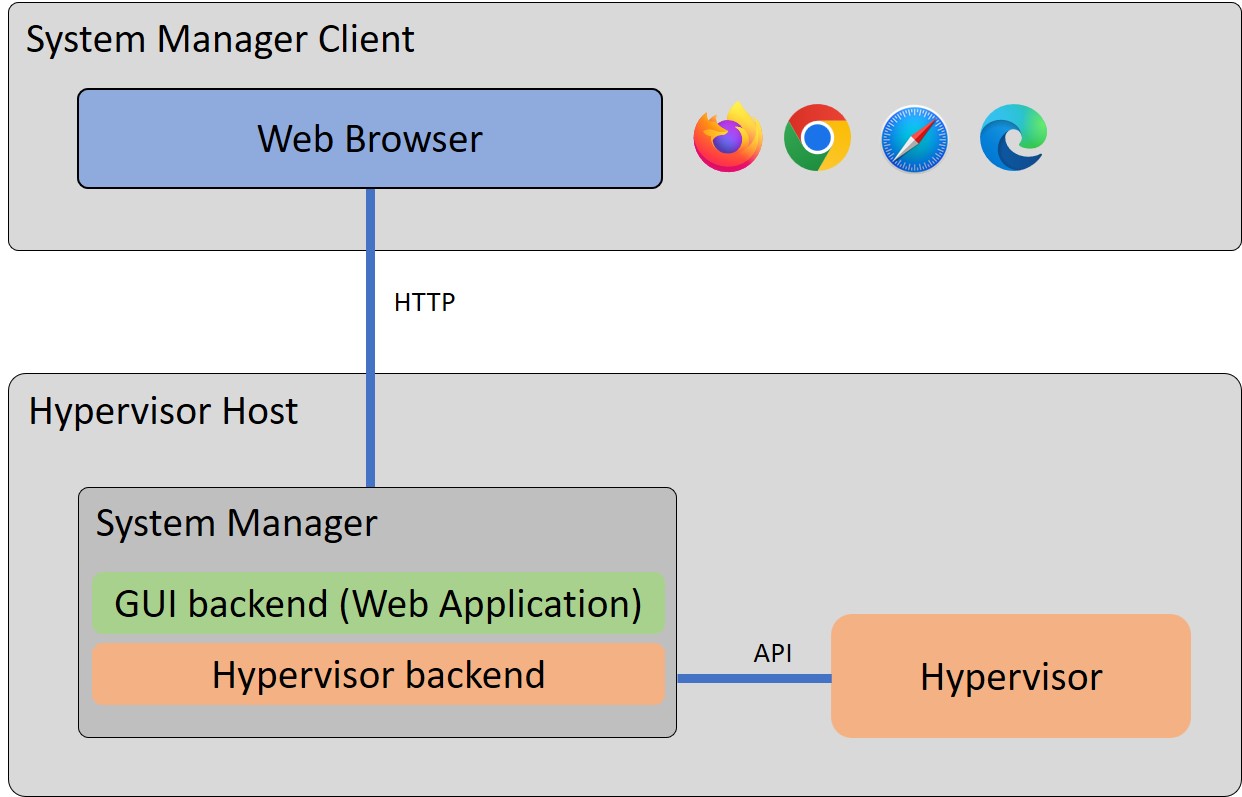Select the Hypervisor Host heading text

tap(163, 411)
